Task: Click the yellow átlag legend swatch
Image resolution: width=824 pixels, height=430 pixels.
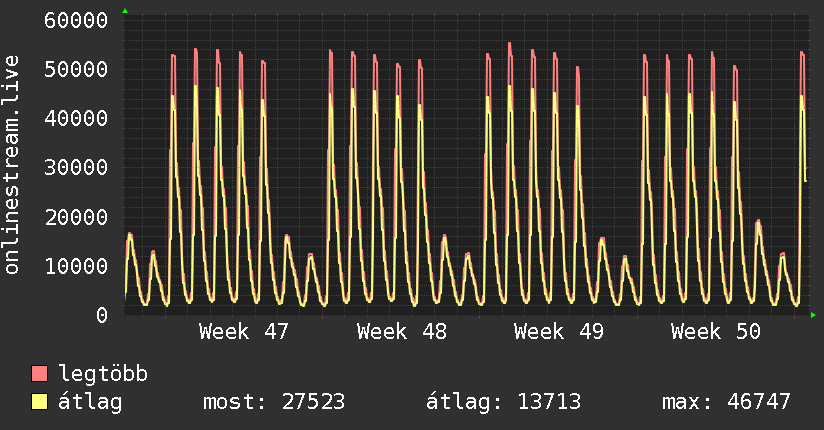Action: tap(39, 402)
